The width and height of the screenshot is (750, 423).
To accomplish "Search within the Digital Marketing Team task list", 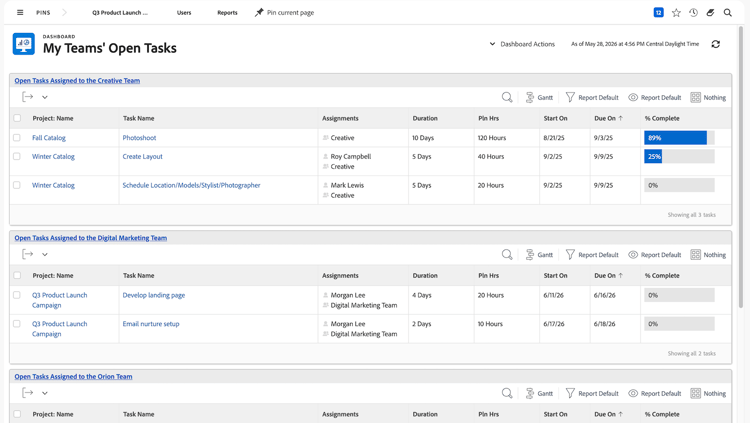I will 507,255.
